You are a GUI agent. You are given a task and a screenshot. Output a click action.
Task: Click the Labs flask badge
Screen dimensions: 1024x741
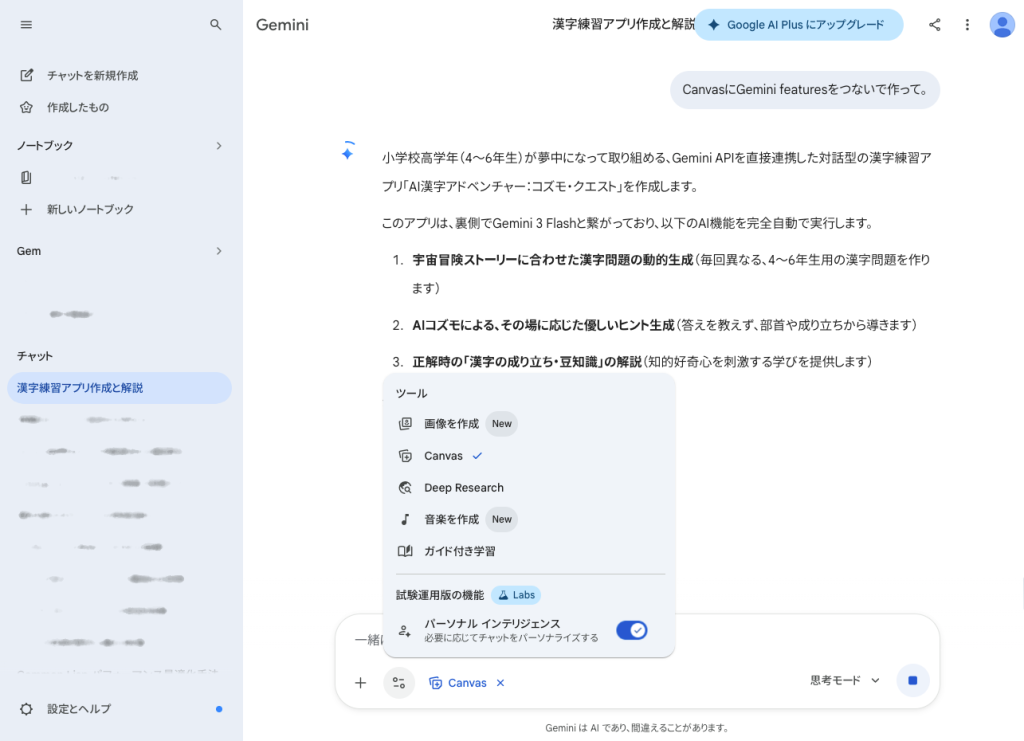[517, 595]
